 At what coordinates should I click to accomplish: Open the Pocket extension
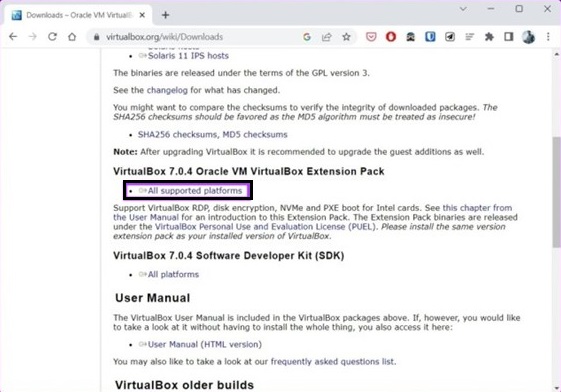click(371, 36)
